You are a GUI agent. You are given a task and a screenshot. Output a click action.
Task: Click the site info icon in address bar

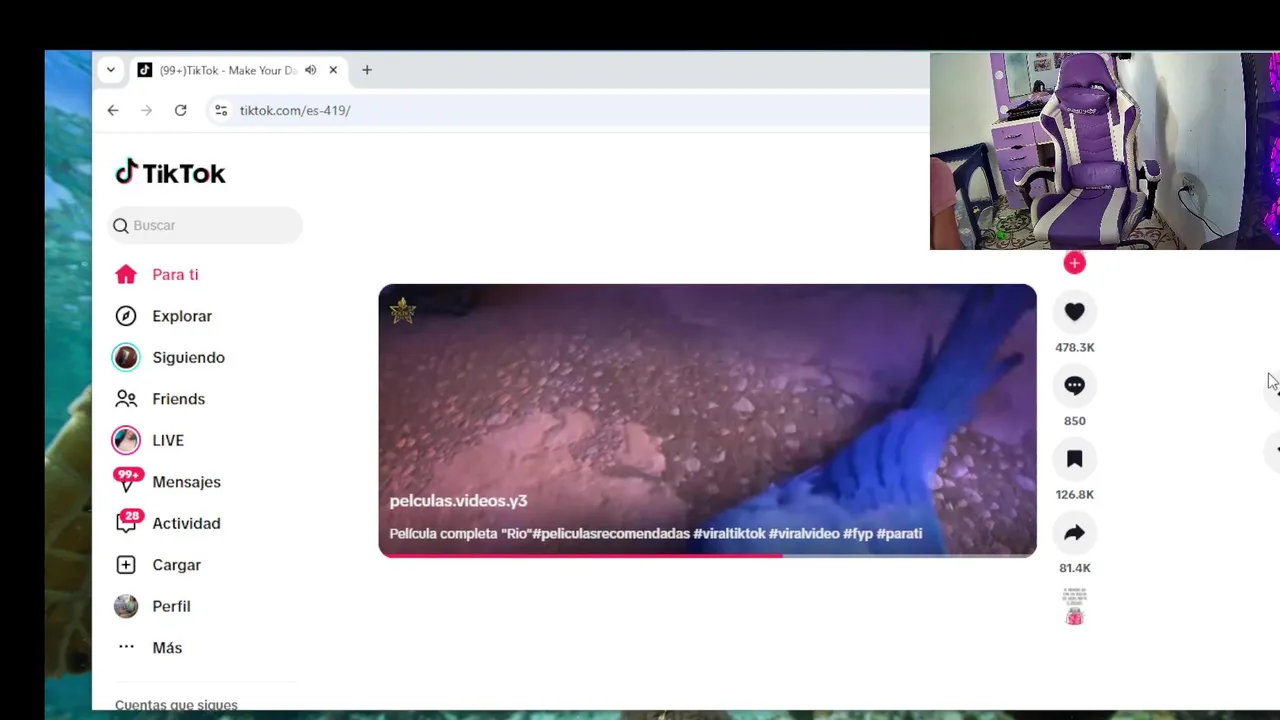[221, 111]
